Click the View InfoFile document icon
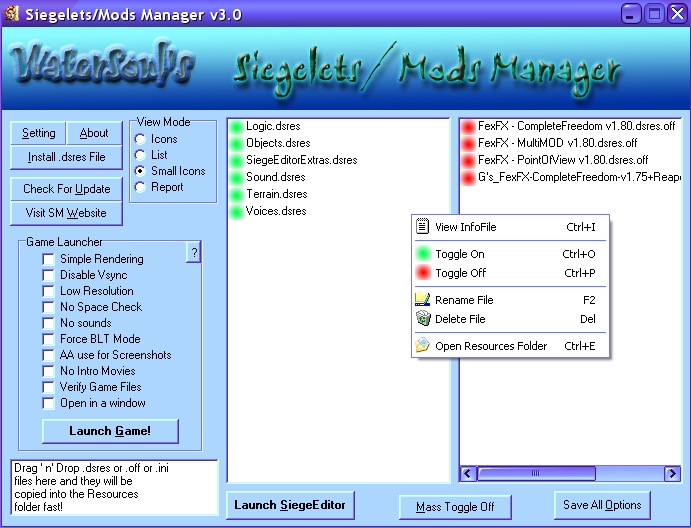691x528 pixels. pyautogui.click(x=423, y=227)
